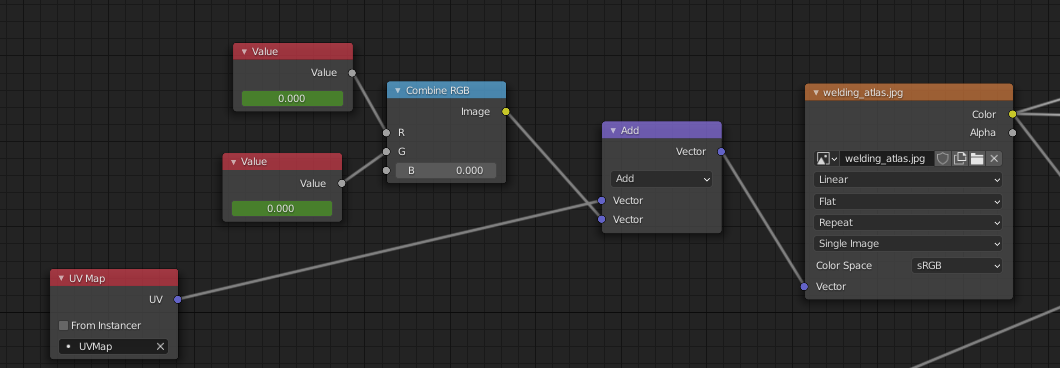1060x368 pixels.
Task: Open the Linear interpolation dropdown
Action: pos(909,180)
